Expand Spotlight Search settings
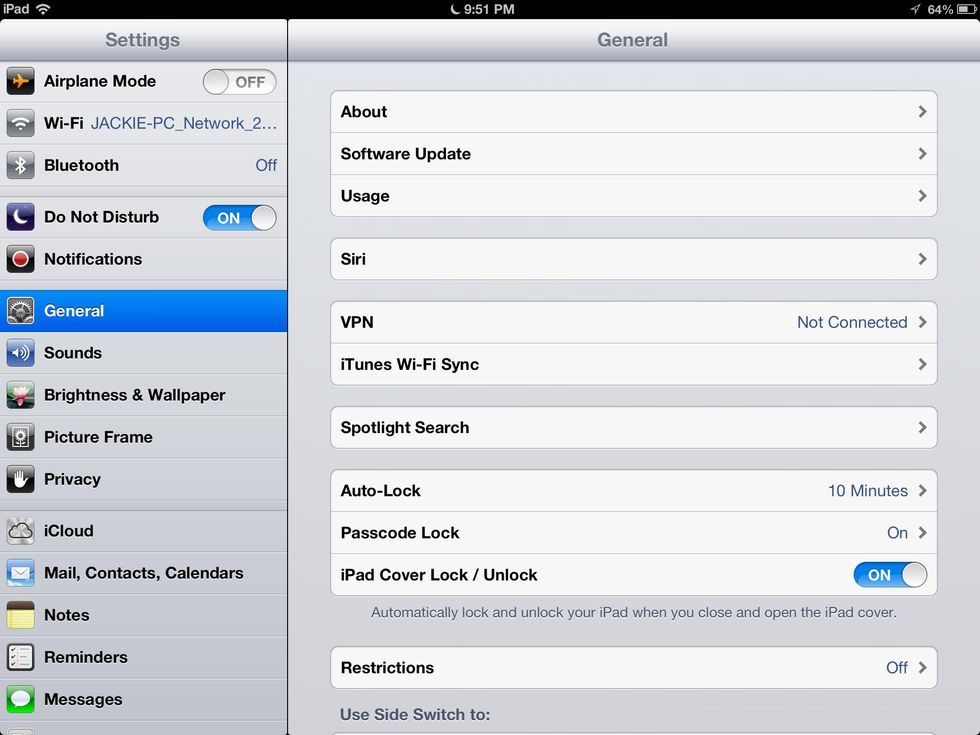 632,427
